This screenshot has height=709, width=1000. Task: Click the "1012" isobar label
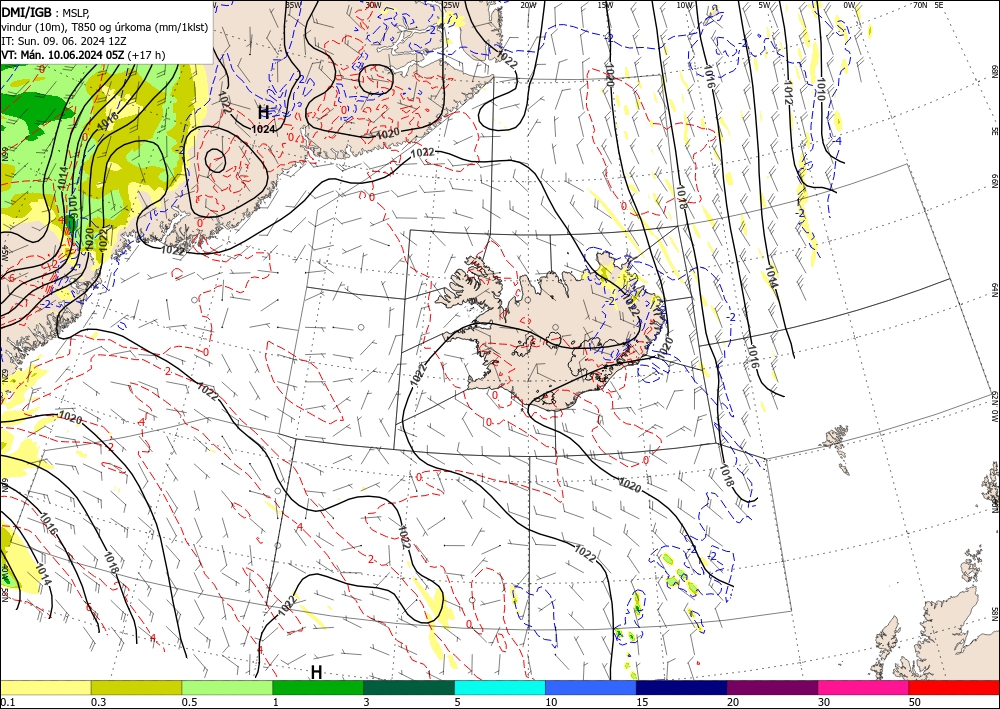788,93
